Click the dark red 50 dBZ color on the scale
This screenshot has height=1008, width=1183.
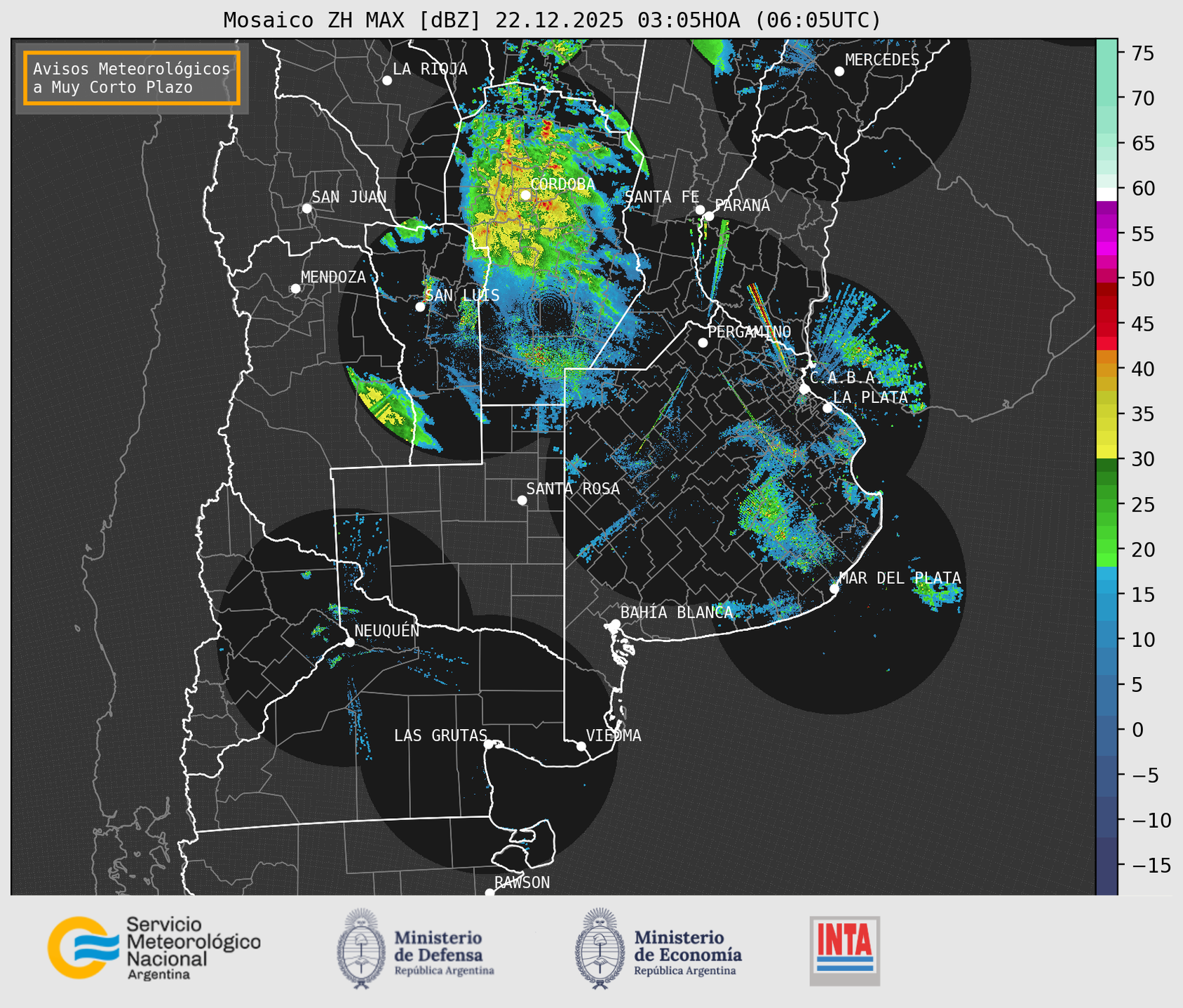(x=1107, y=289)
